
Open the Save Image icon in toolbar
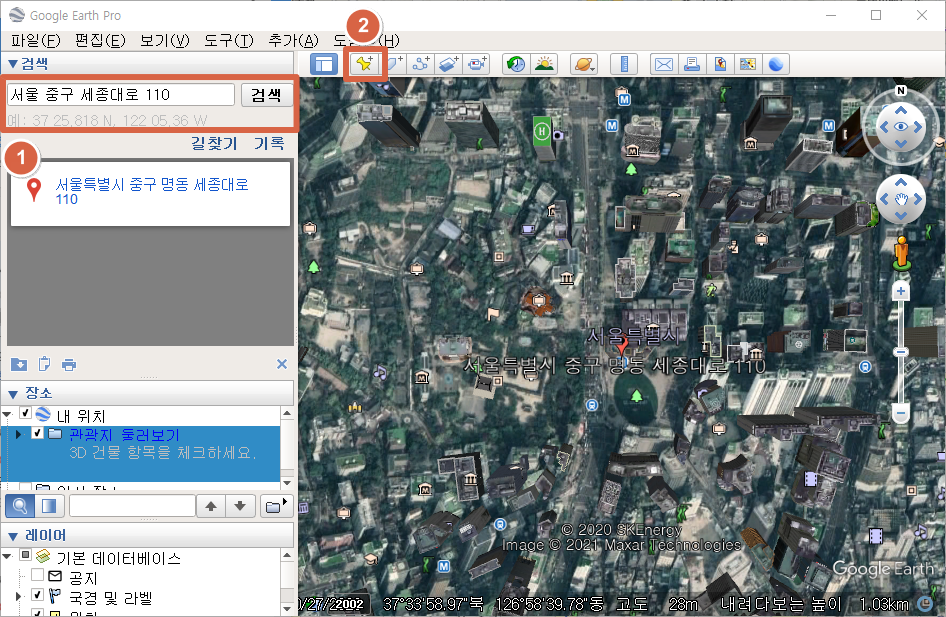point(720,64)
